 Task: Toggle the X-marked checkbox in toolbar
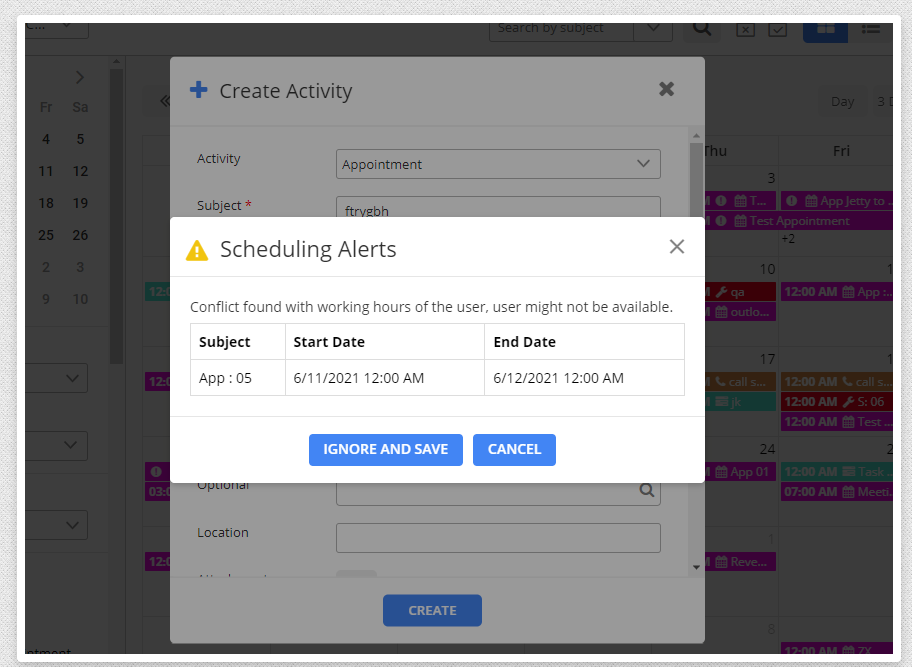[745, 29]
